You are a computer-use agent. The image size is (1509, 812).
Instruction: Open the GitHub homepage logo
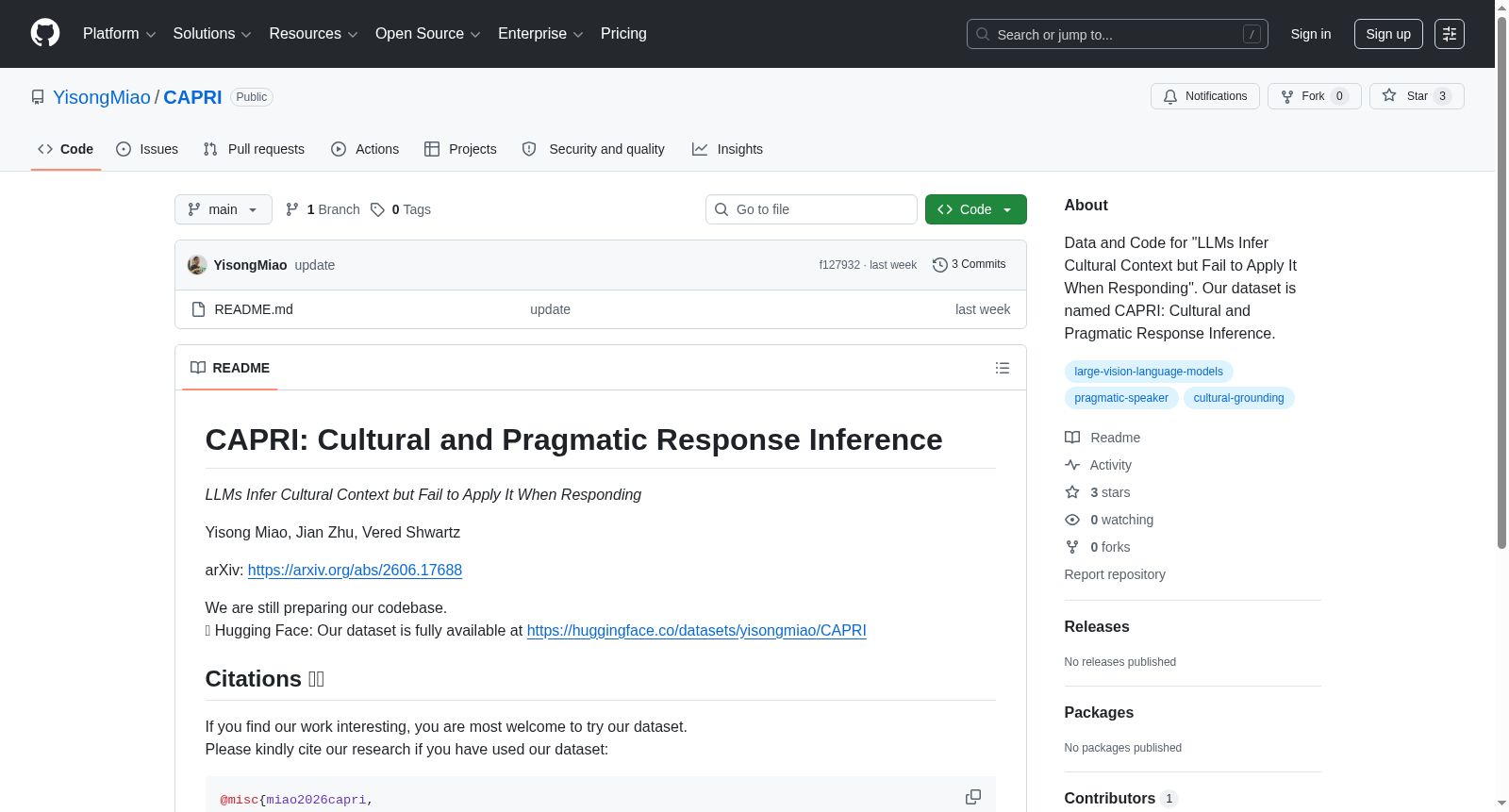(45, 33)
